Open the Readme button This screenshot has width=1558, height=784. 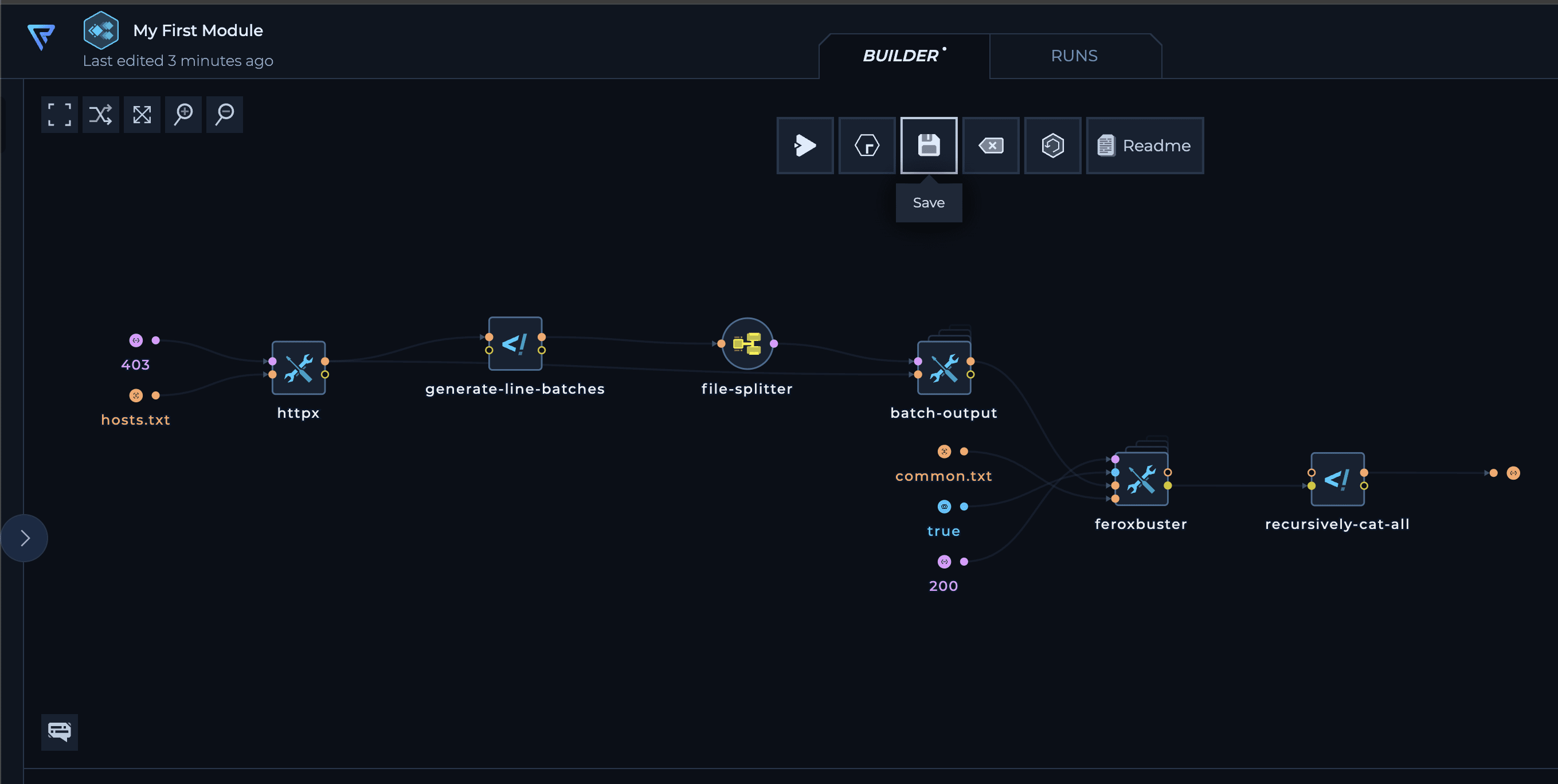(x=1144, y=146)
